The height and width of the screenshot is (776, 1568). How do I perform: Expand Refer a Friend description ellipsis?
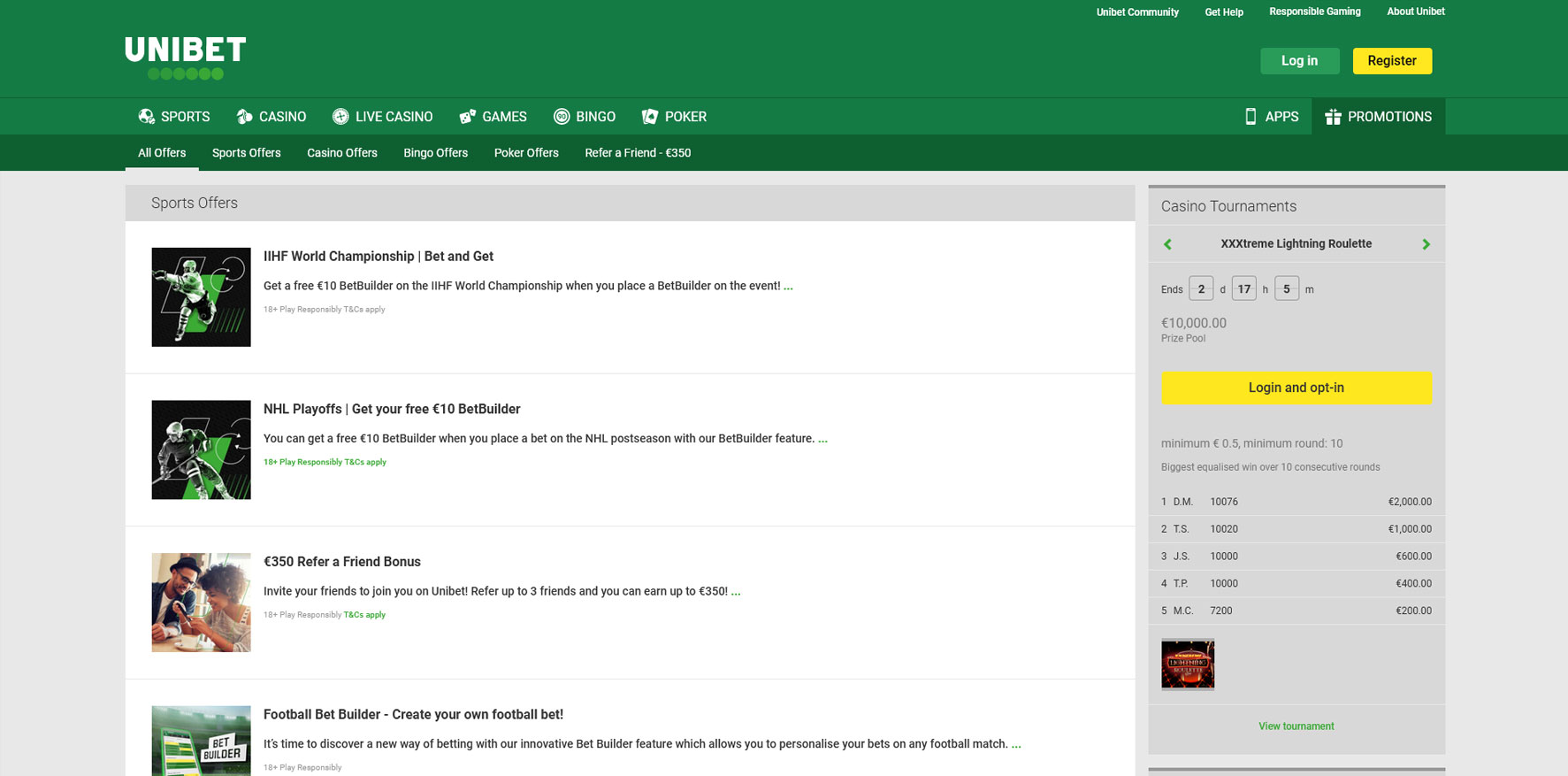tap(736, 591)
